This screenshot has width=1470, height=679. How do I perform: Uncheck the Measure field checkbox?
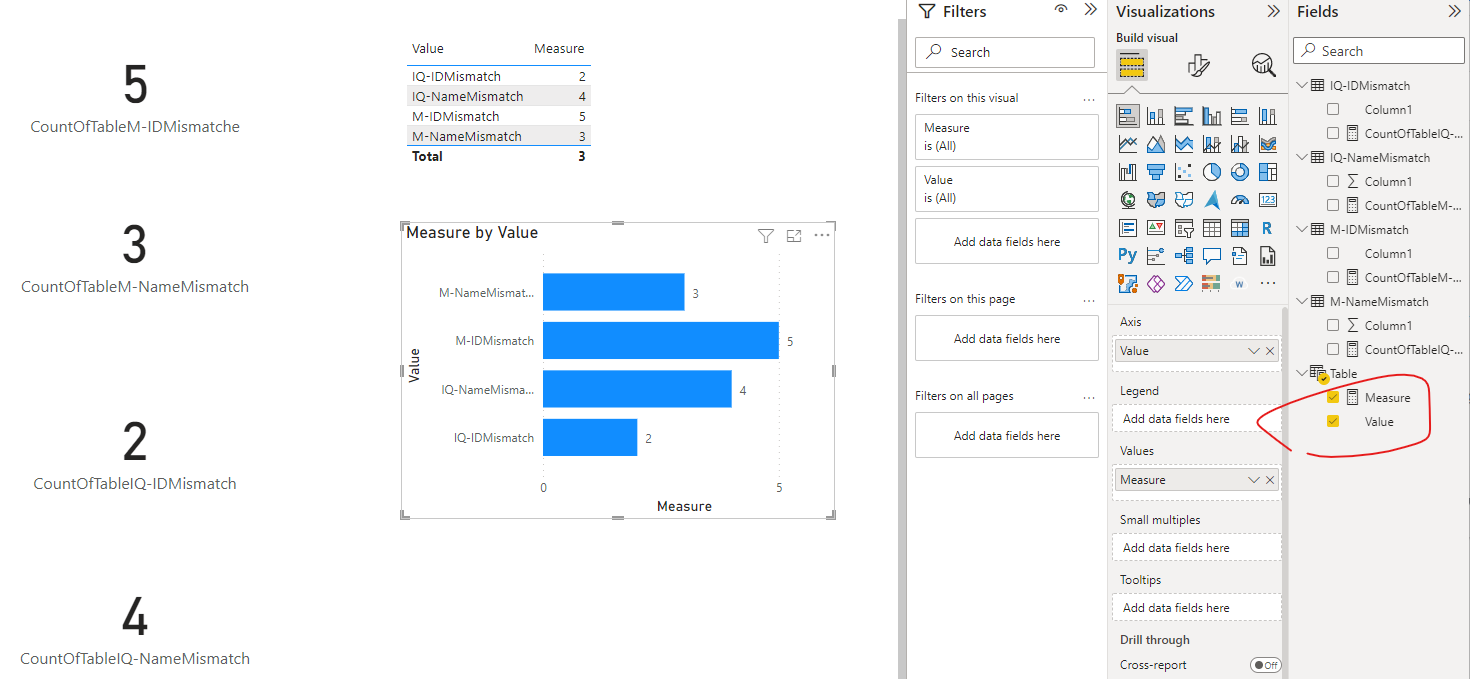click(1332, 397)
